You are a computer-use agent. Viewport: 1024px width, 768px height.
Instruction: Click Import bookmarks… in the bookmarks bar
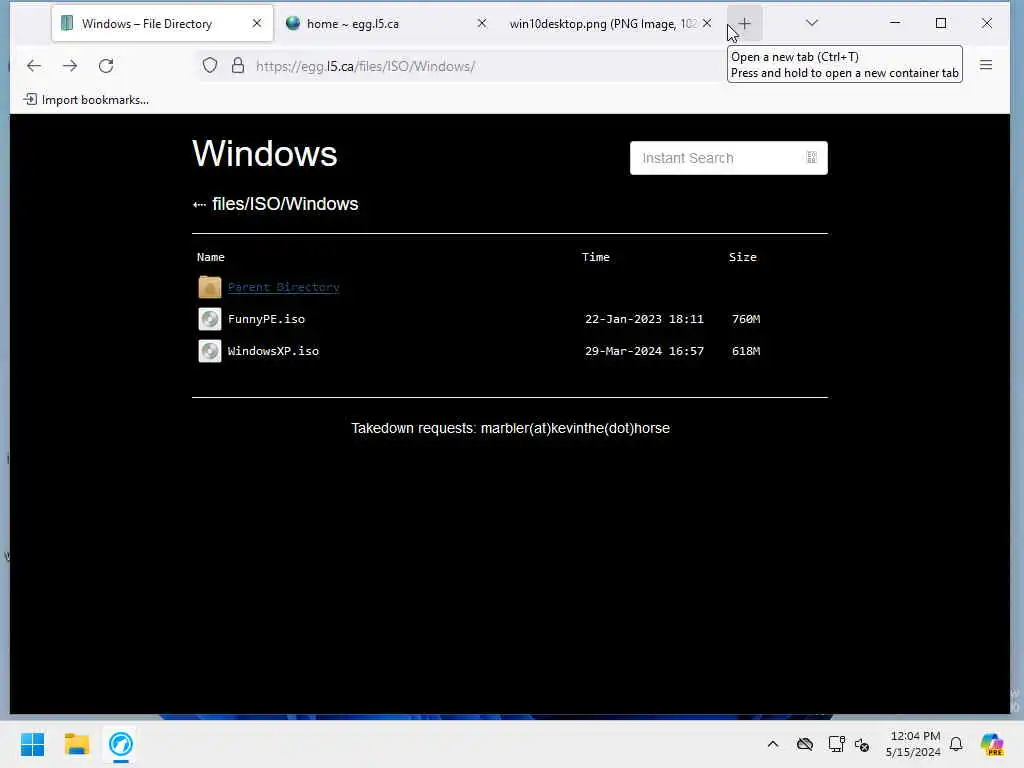click(x=86, y=99)
